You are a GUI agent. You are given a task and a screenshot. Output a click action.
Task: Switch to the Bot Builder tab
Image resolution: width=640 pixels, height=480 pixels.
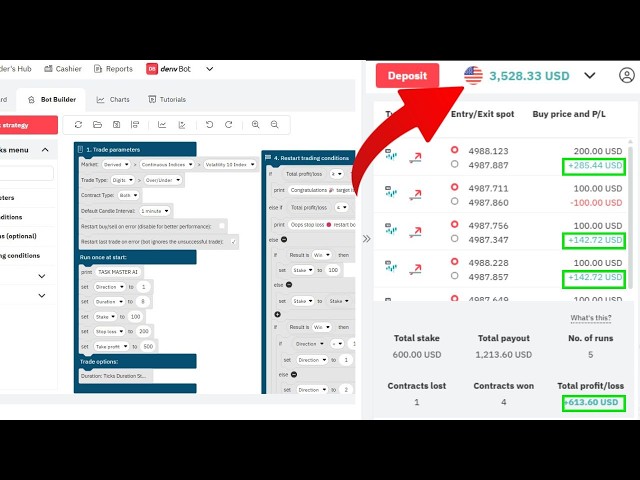click(51, 100)
